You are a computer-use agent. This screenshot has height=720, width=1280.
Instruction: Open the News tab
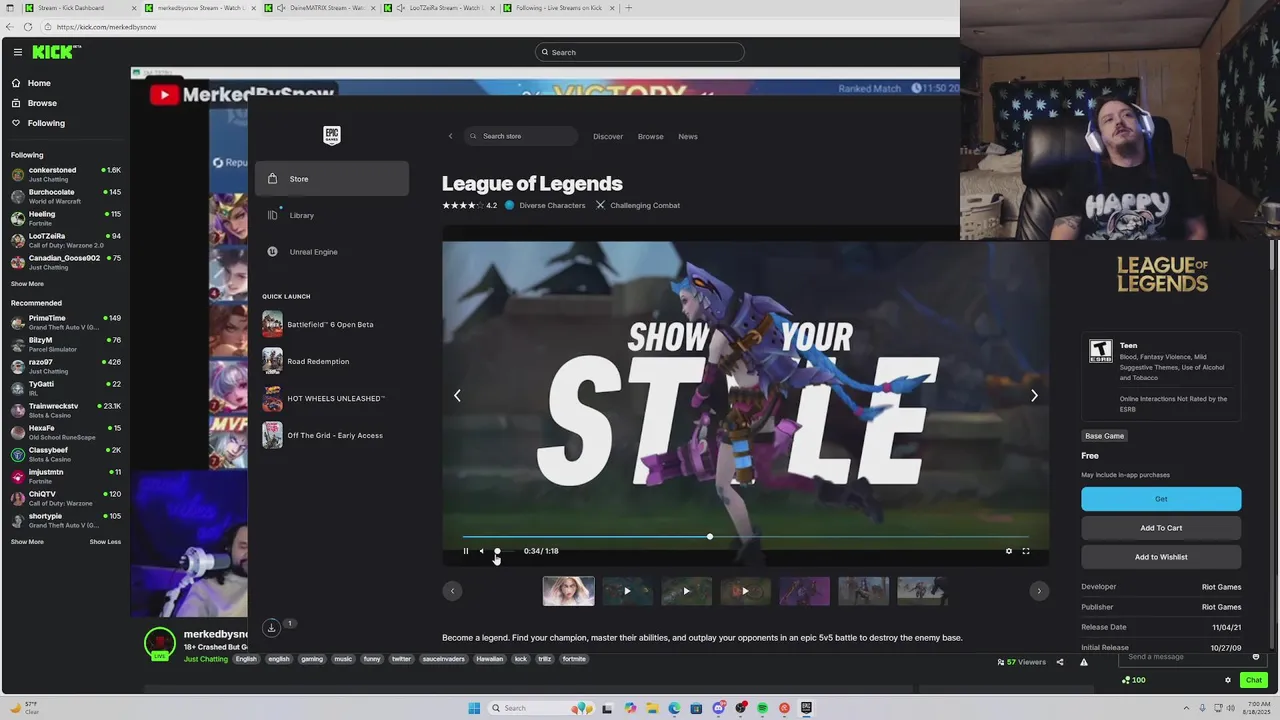(688, 136)
